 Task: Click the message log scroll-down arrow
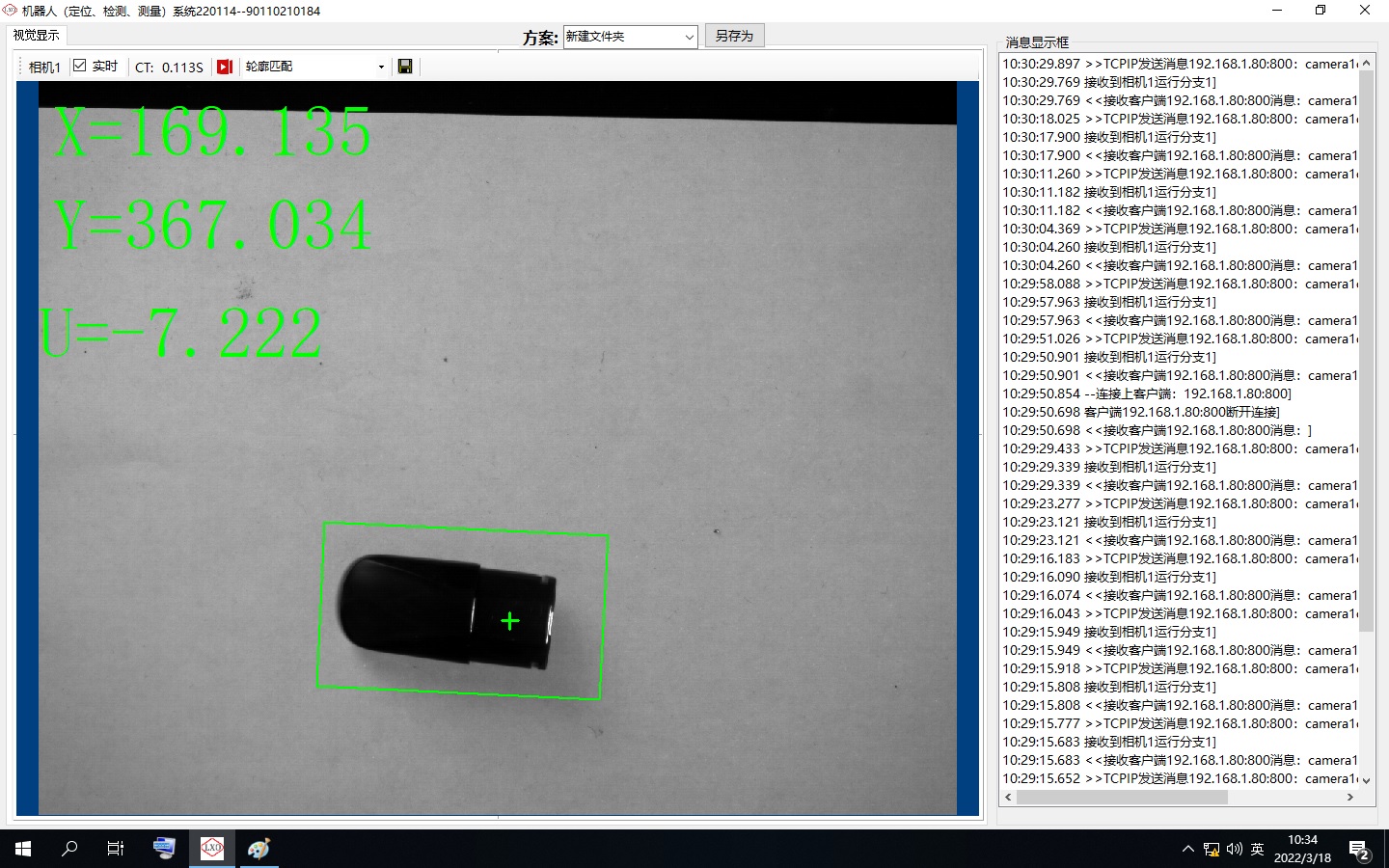tap(1366, 781)
